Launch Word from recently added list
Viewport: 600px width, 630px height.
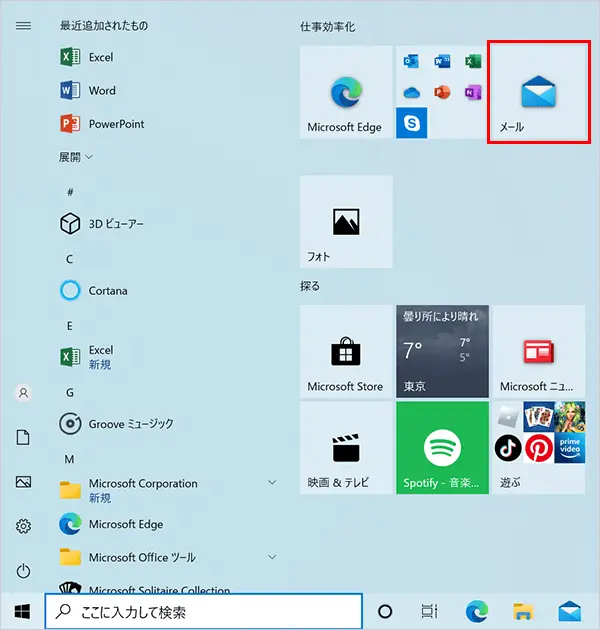click(x=88, y=90)
